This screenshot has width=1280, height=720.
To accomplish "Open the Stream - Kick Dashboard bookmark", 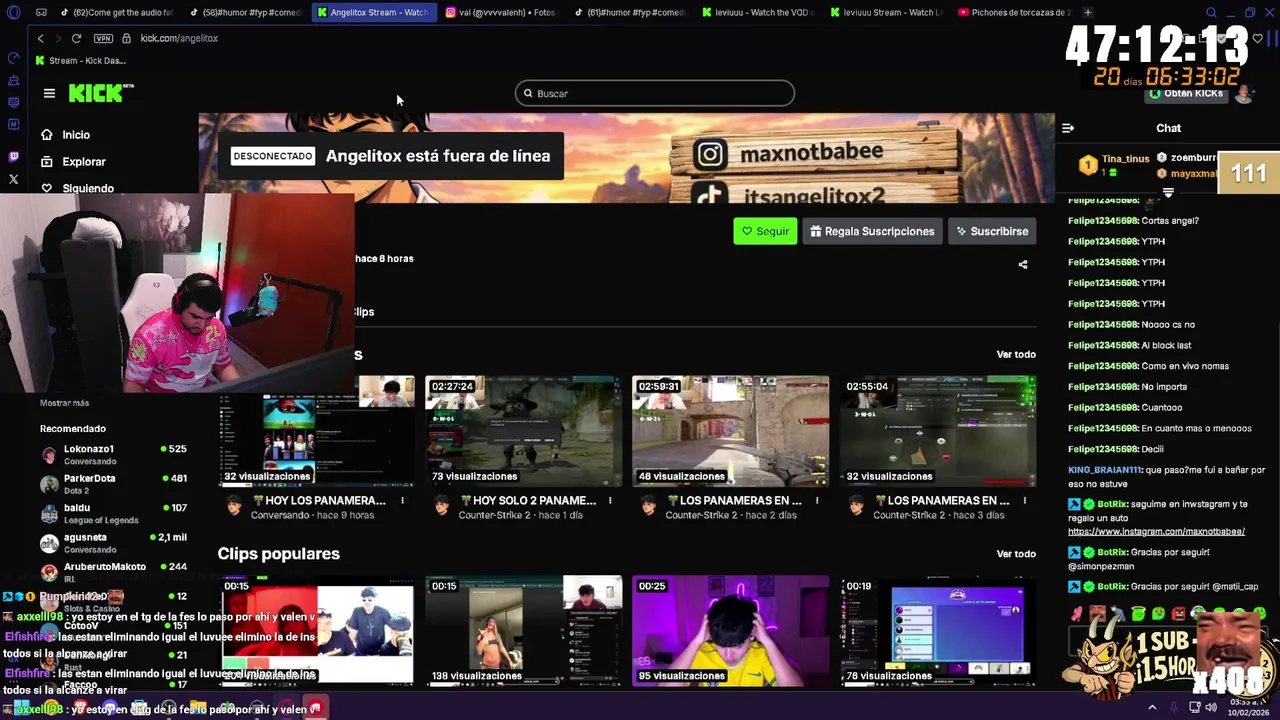I will point(80,60).
